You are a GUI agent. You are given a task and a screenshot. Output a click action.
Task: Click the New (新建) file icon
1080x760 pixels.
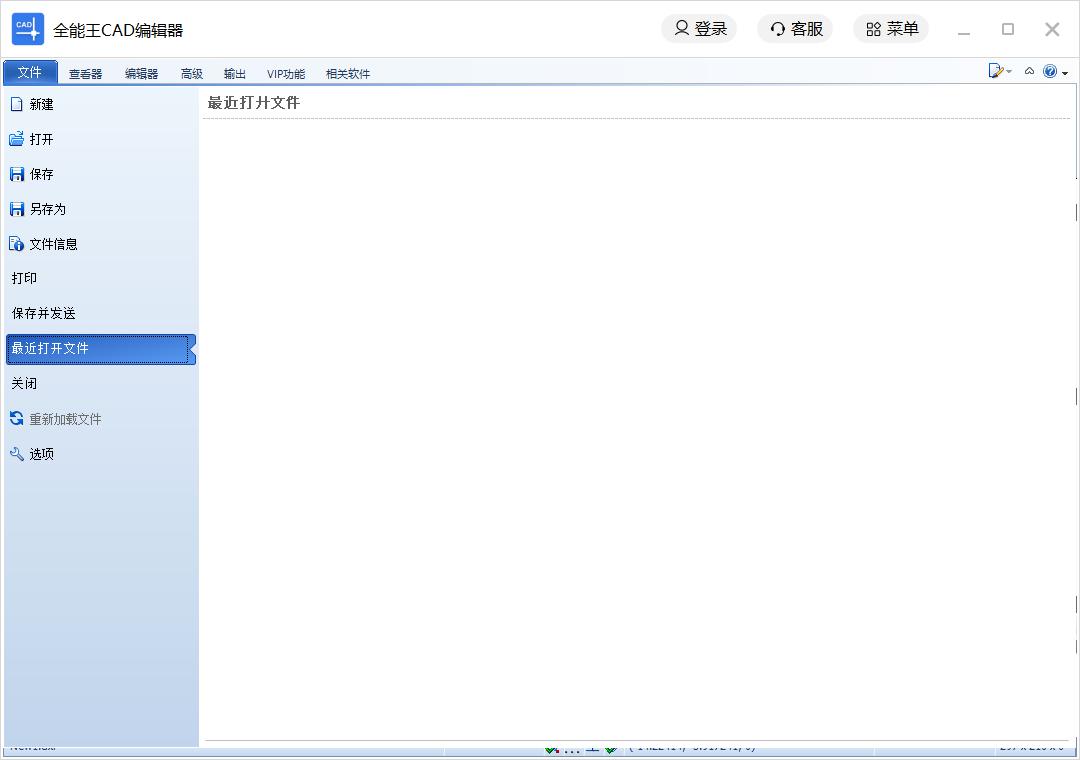[x=16, y=104]
